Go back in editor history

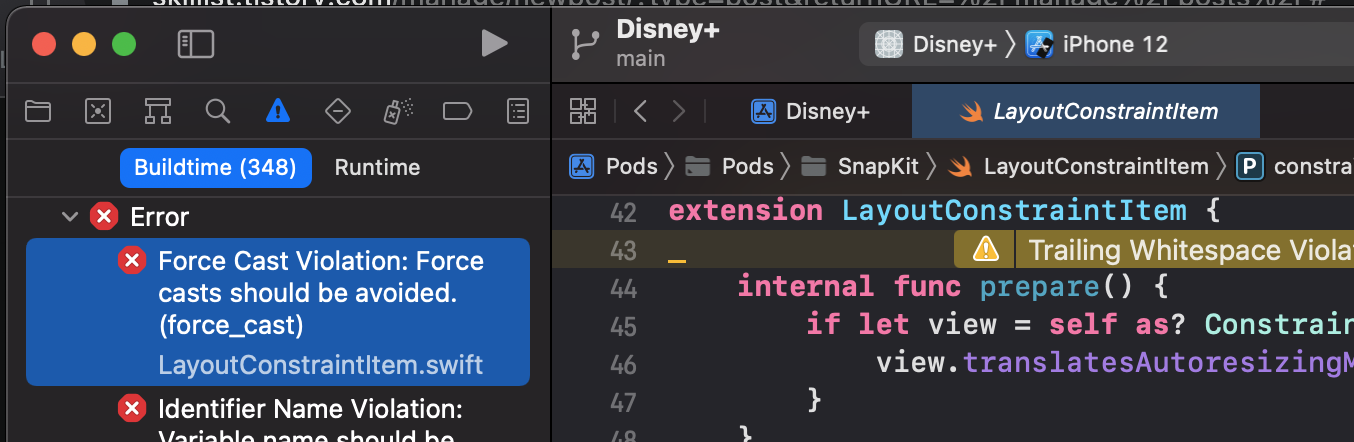641,111
